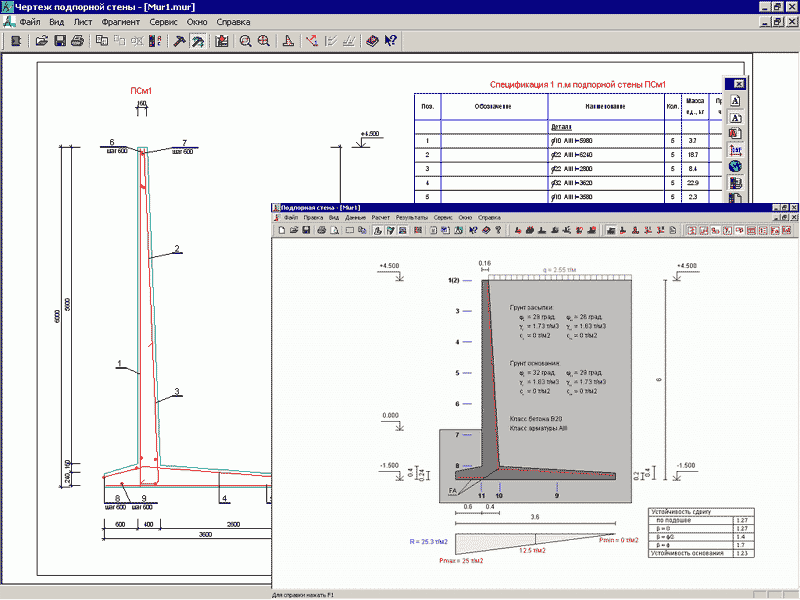Open the Фрагмент menu
800x600 pixels.
[121, 20]
